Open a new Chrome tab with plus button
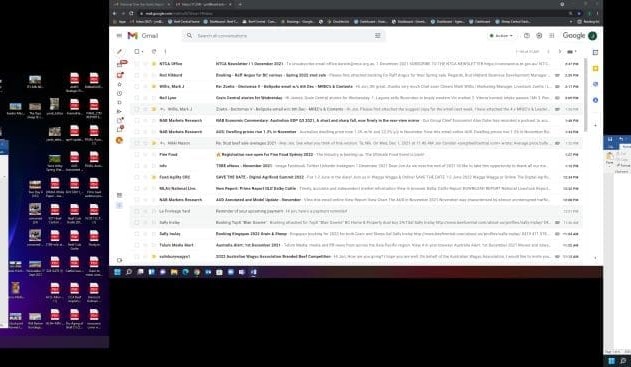The width and height of the screenshot is (631, 367). click(240, 4)
